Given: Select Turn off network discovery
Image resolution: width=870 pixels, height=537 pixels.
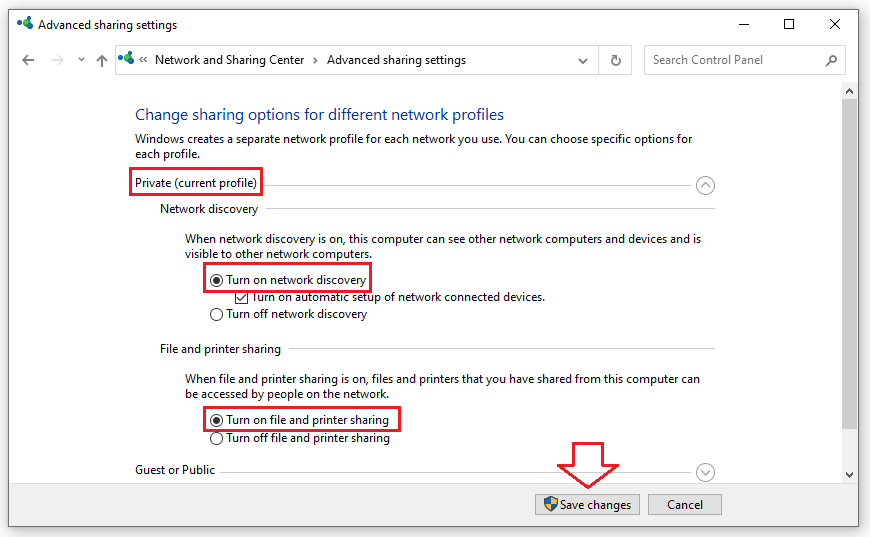Looking at the screenshot, I should coord(216,314).
